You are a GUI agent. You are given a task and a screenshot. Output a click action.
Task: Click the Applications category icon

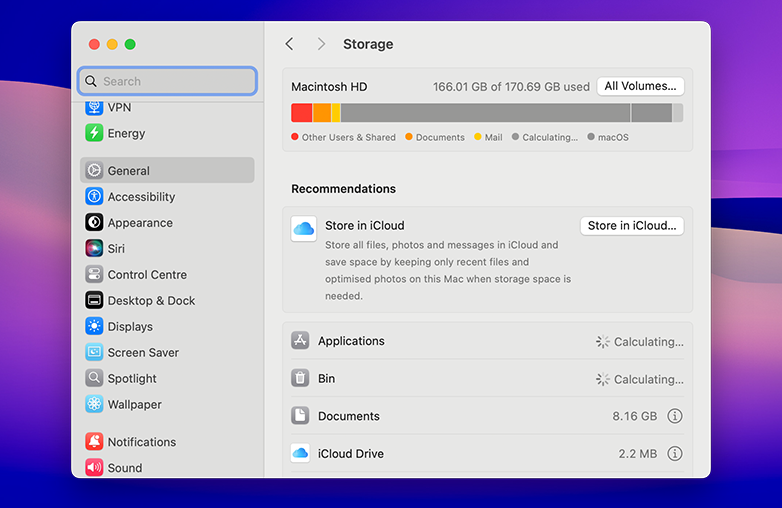point(300,340)
